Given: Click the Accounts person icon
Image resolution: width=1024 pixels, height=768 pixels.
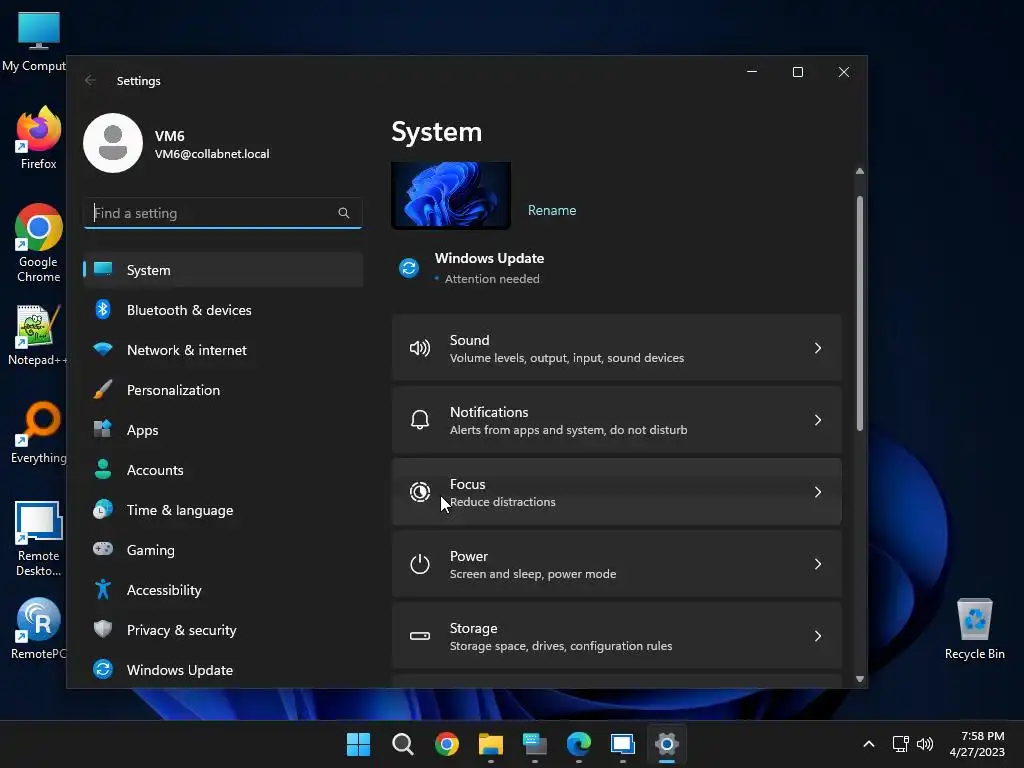Looking at the screenshot, I should point(103,470).
